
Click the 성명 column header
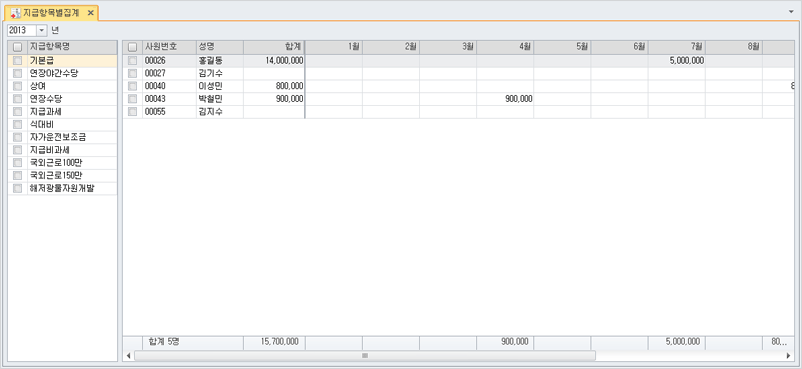[220, 47]
